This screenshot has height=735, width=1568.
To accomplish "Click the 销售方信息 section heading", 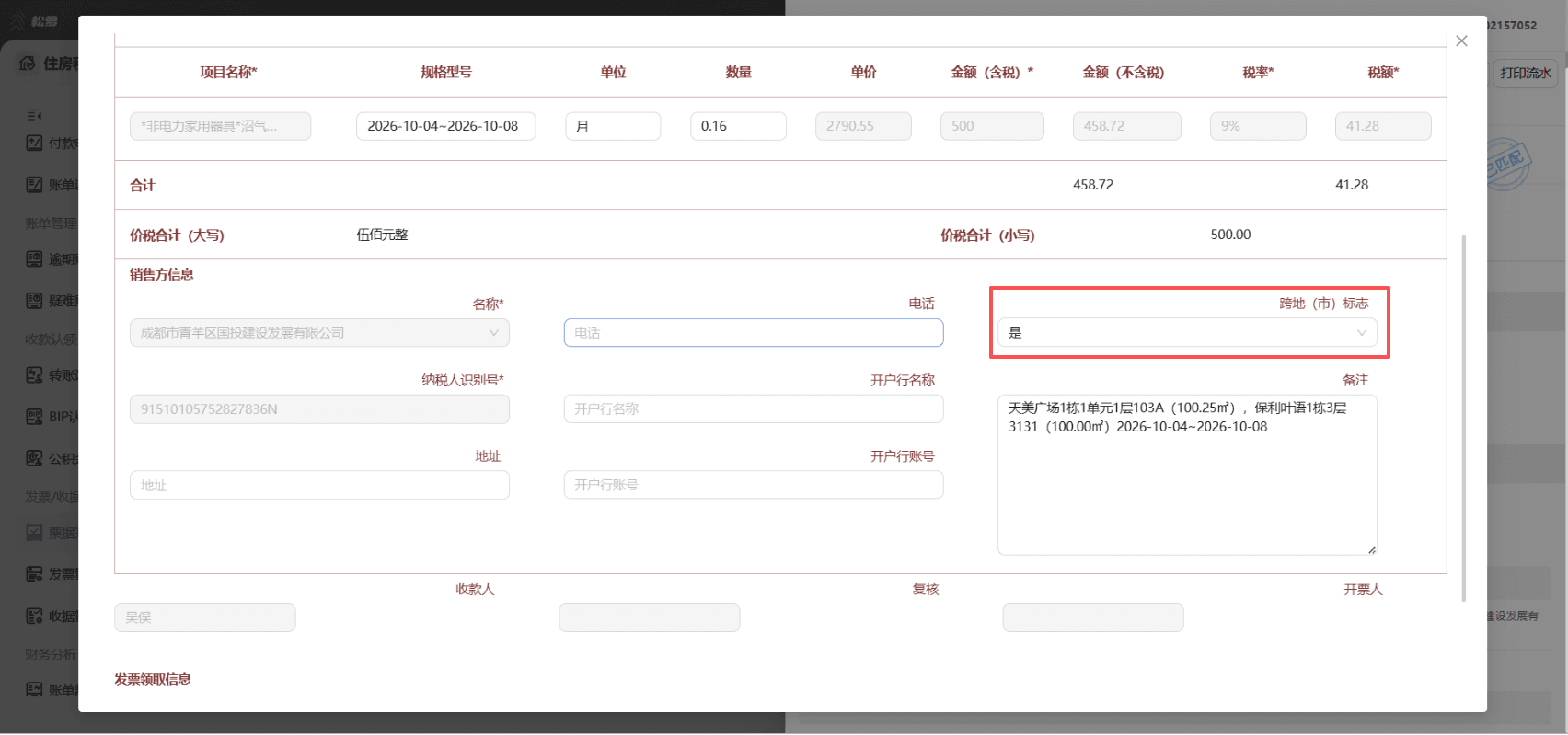I will tap(162, 274).
